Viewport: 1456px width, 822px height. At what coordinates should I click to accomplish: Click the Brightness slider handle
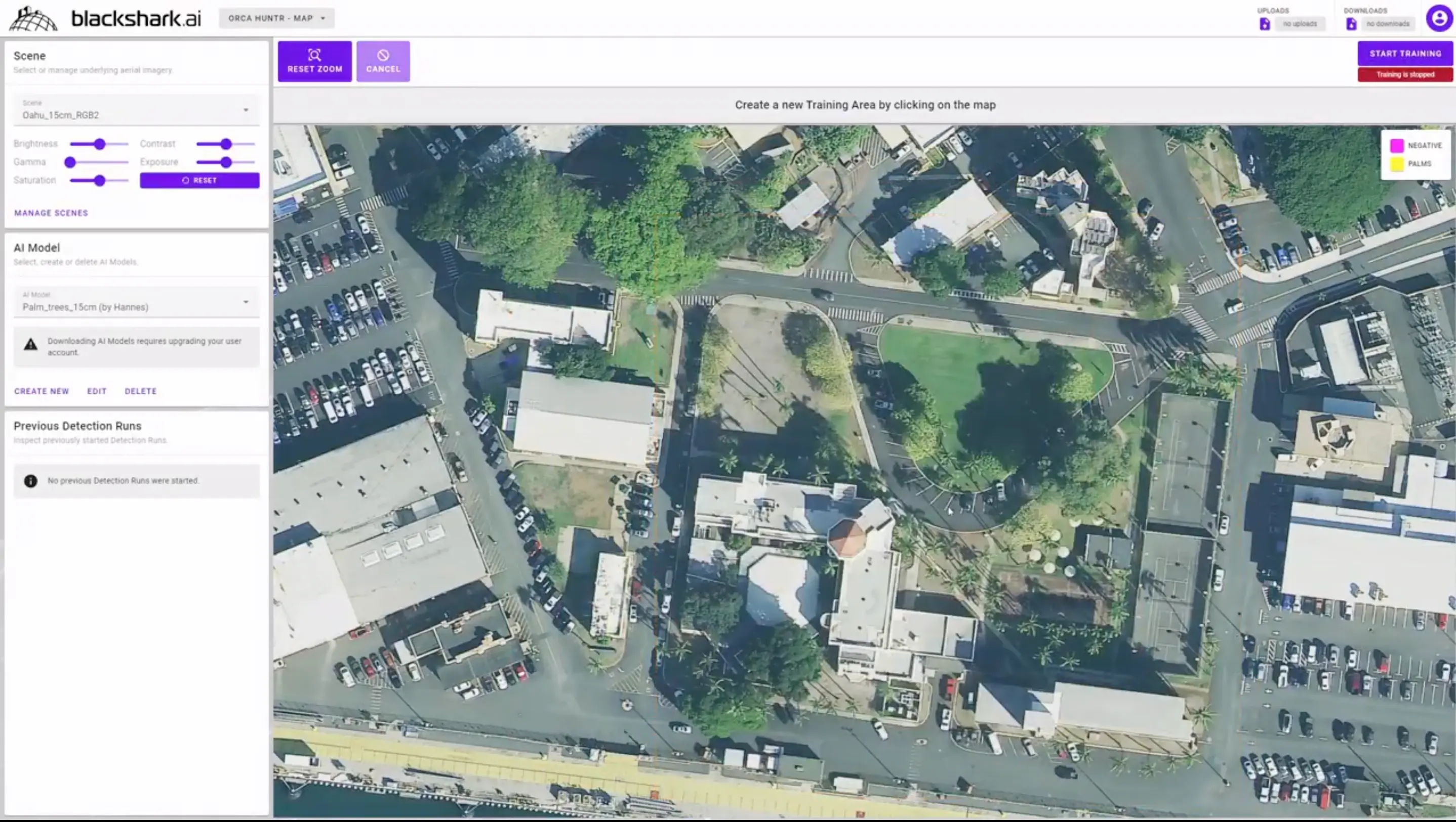coord(99,144)
